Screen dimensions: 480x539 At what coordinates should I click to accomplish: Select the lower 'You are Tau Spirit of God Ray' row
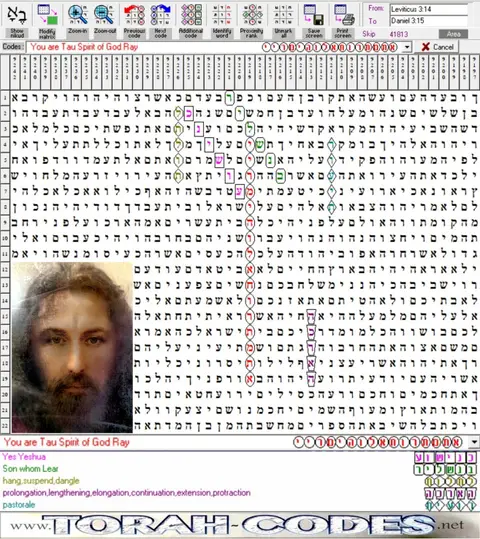pyautogui.click(x=235, y=442)
